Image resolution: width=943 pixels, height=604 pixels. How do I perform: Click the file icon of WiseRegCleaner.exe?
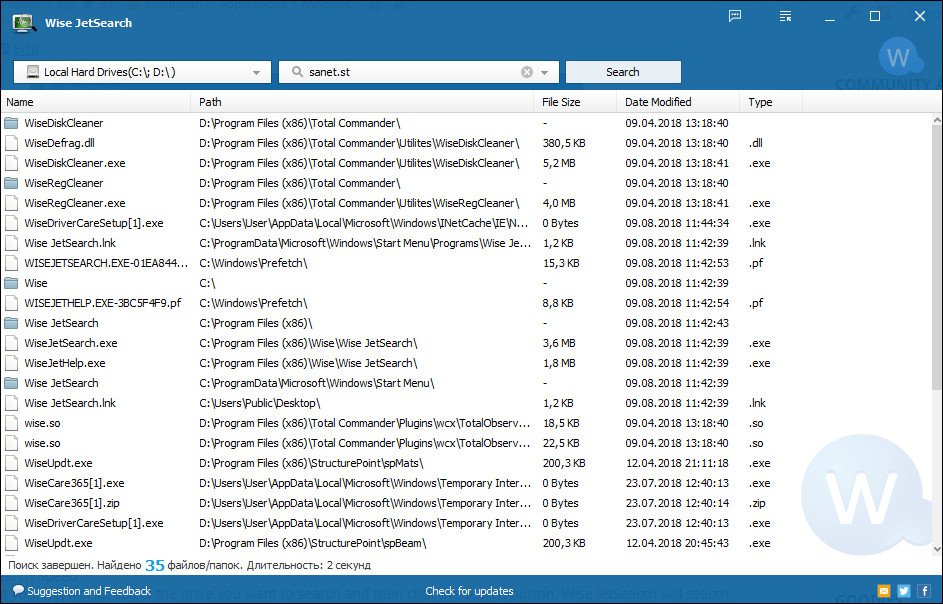[x=11, y=203]
